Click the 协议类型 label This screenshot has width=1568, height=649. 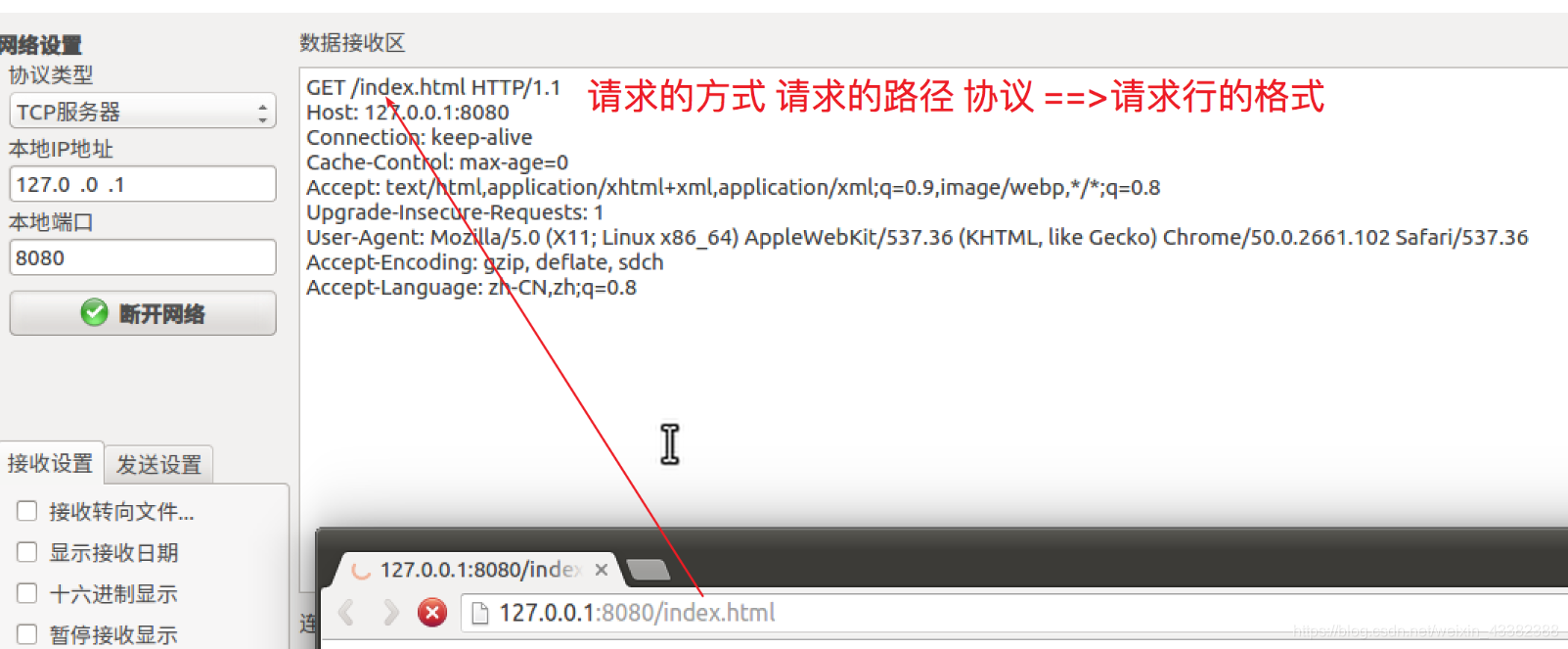(x=51, y=75)
